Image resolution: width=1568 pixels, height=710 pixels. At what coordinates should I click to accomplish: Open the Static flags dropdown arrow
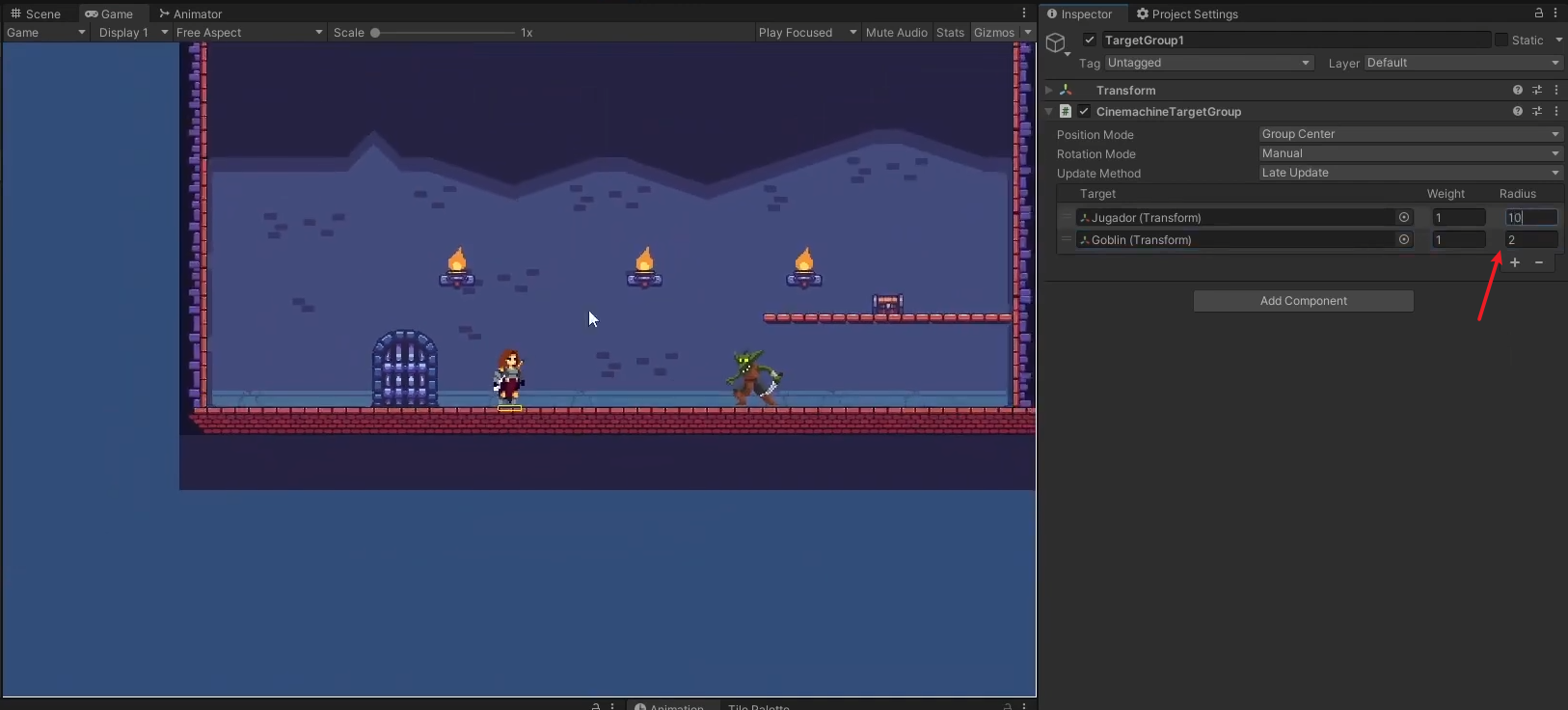coord(1558,40)
